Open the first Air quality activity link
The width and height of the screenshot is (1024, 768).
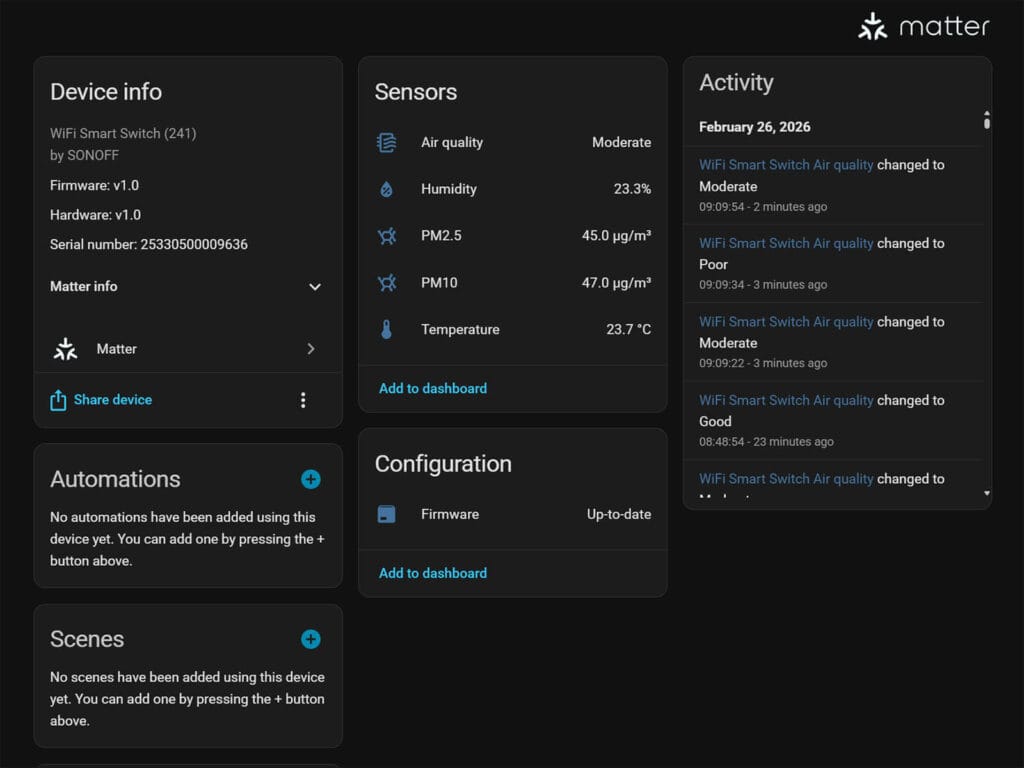[x=786, y=165]
